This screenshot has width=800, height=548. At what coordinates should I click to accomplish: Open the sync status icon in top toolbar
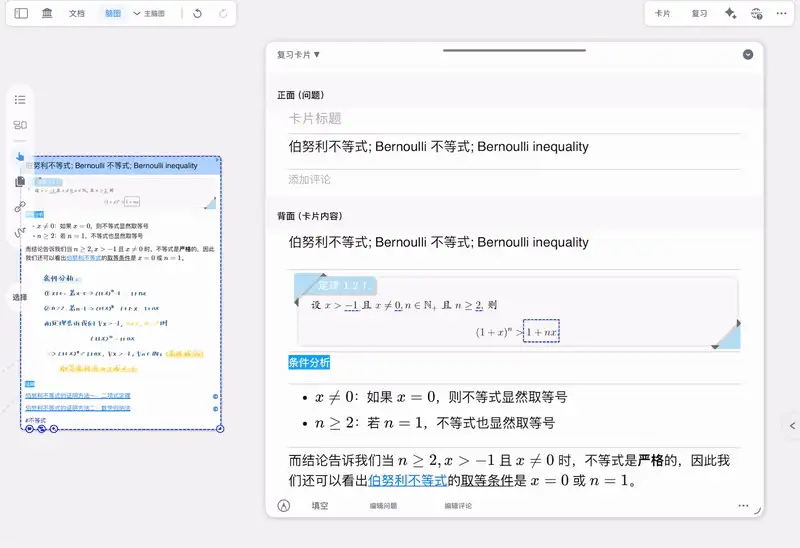pyautogui.click(x=757, y=14)
